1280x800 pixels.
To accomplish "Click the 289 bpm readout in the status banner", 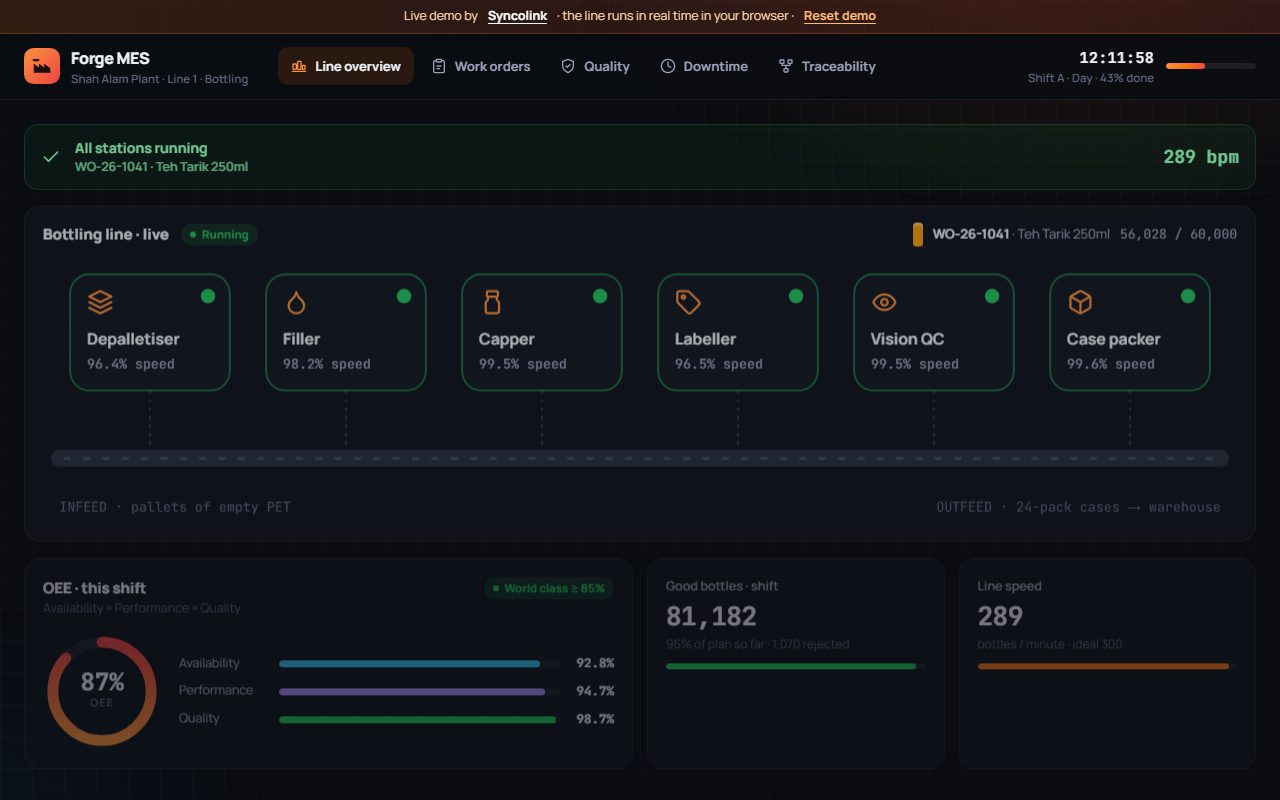I will pyautogui.click(x=1201, y=157).
